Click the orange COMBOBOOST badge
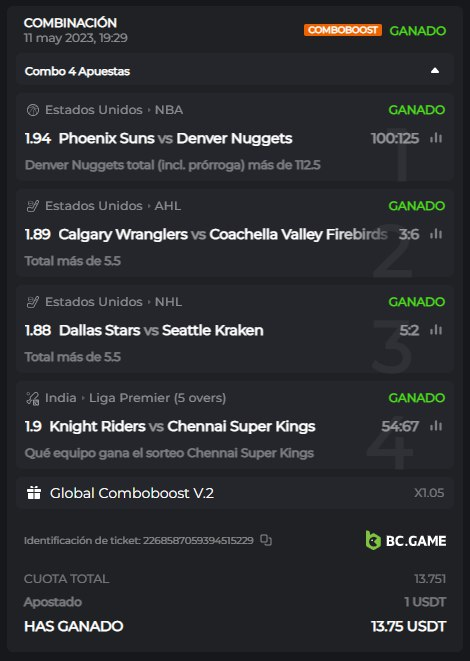The image size is (470, 661). tap(343, 30)
